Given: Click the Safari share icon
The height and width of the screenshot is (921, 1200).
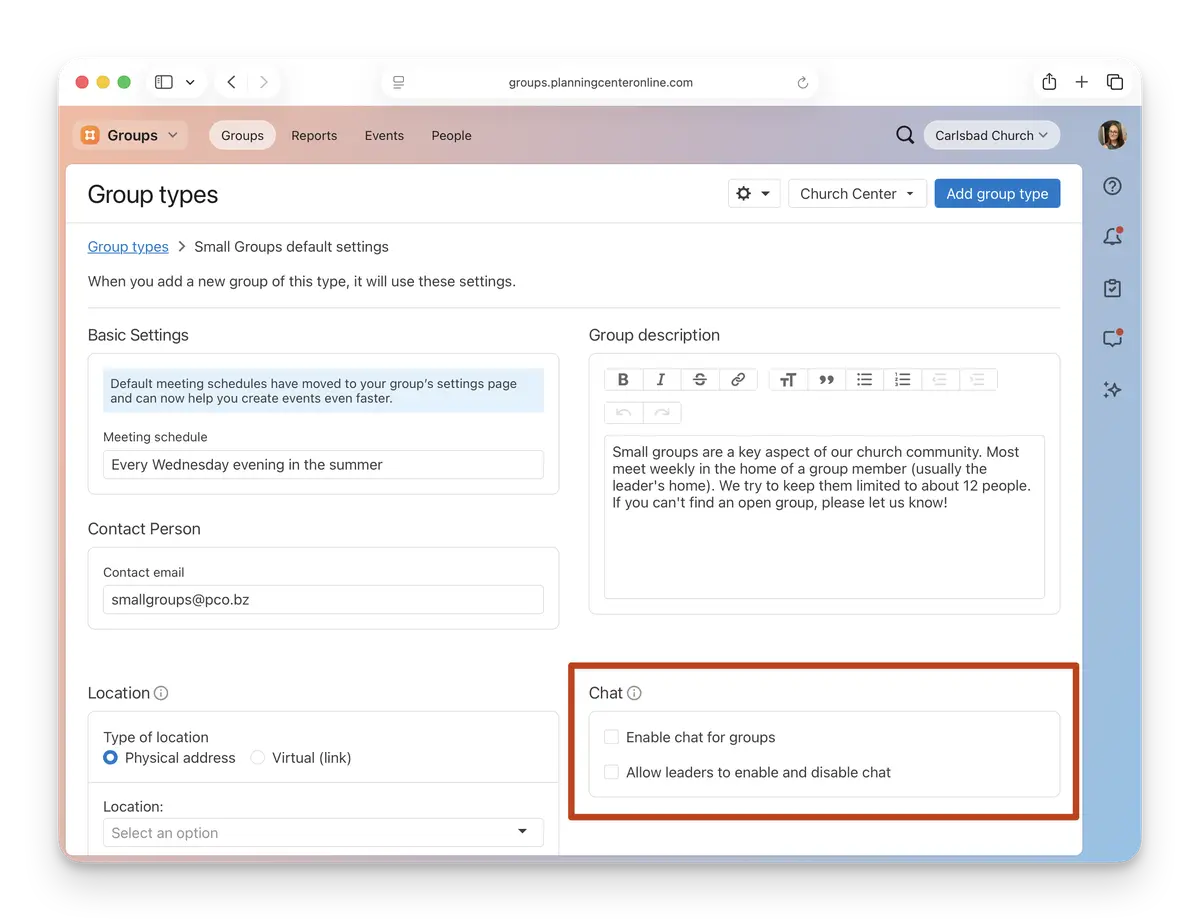Looking at the screenshot, I should point(1049,82).
